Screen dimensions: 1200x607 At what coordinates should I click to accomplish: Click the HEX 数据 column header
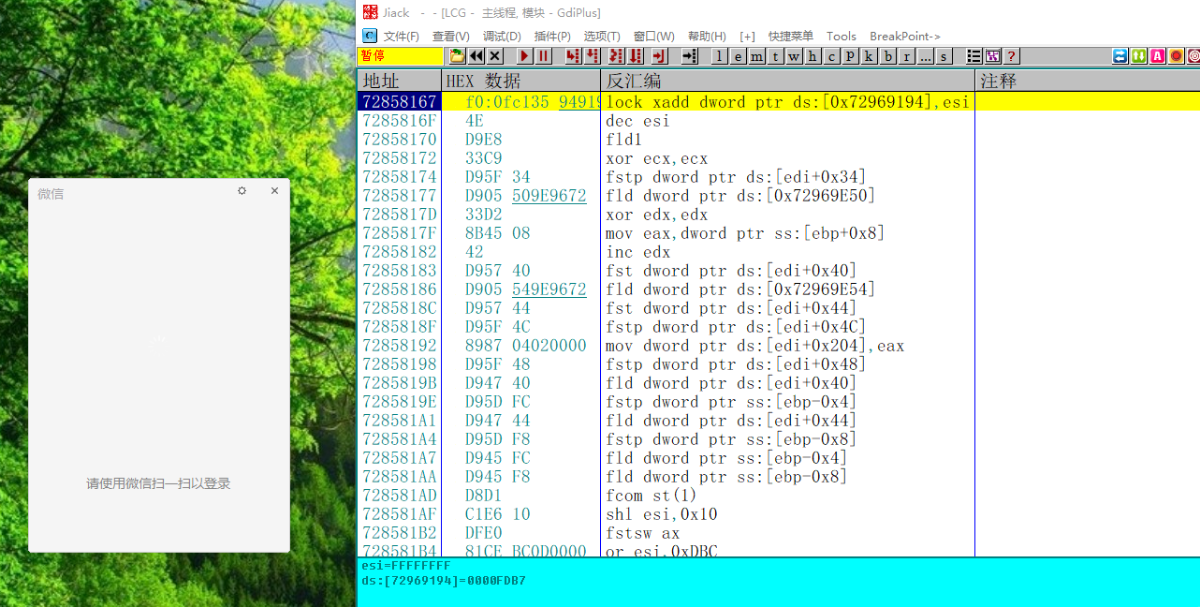[520, 81]
